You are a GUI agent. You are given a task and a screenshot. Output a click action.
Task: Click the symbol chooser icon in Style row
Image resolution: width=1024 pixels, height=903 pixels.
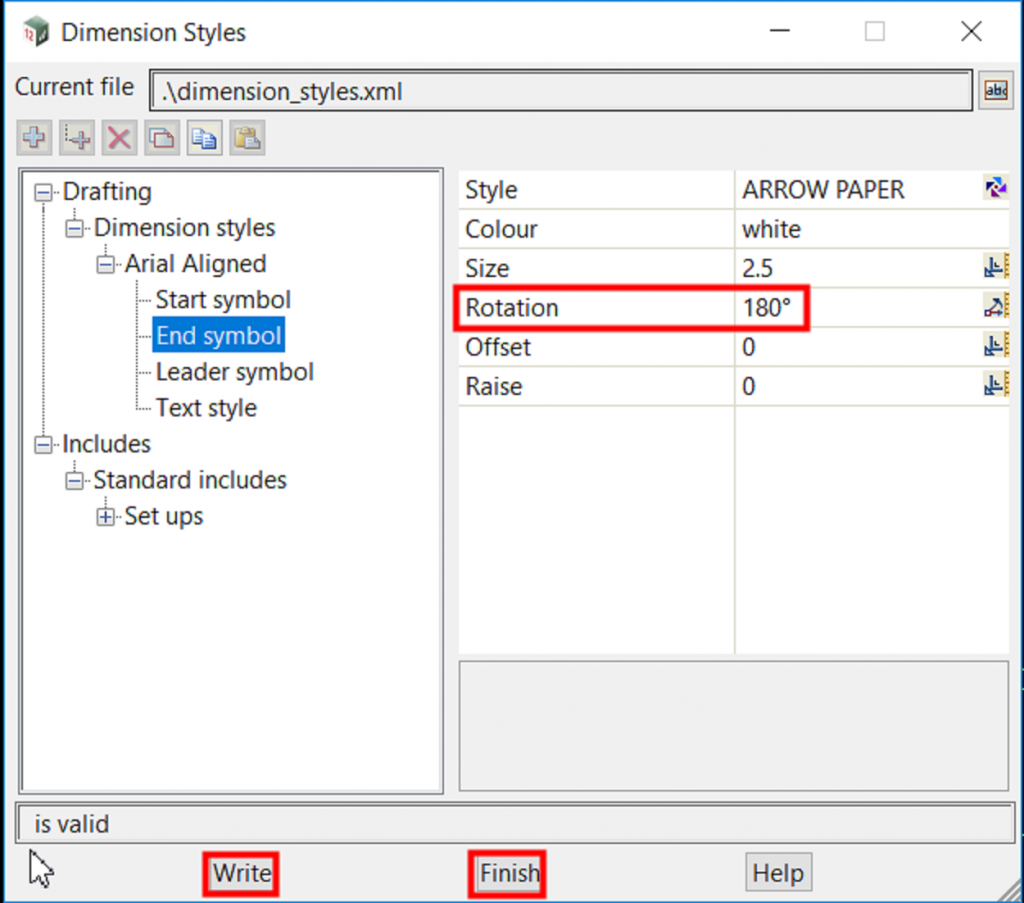pyautogui.click(x=995, y=189)
